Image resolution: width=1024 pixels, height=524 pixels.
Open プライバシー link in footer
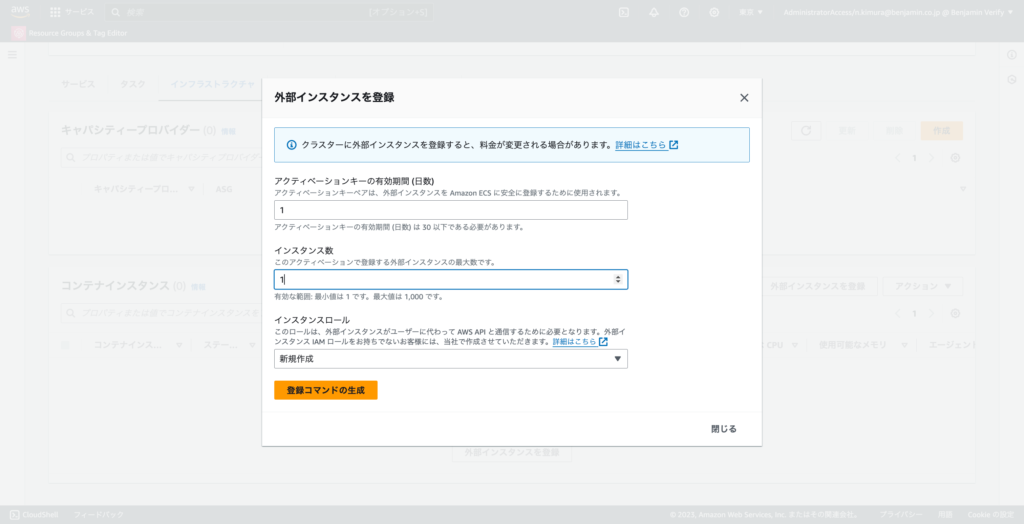click(901, 515)
